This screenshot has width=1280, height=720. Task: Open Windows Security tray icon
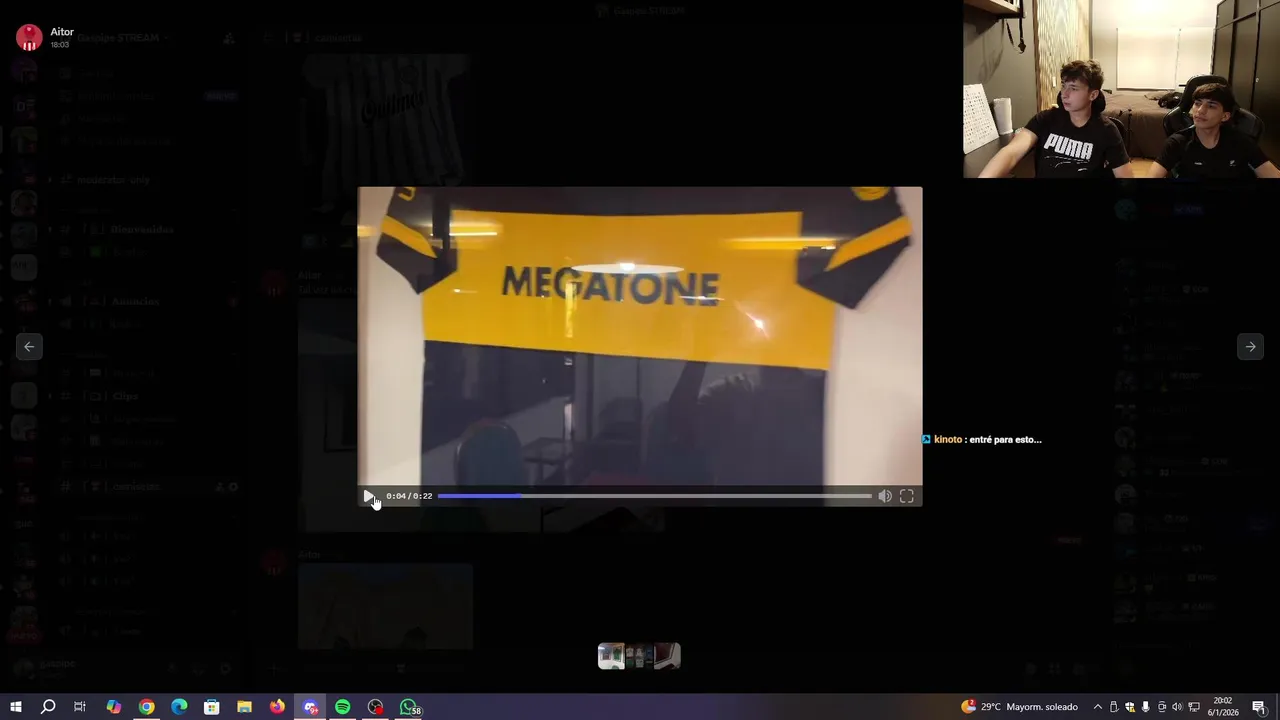(1130, 707)
